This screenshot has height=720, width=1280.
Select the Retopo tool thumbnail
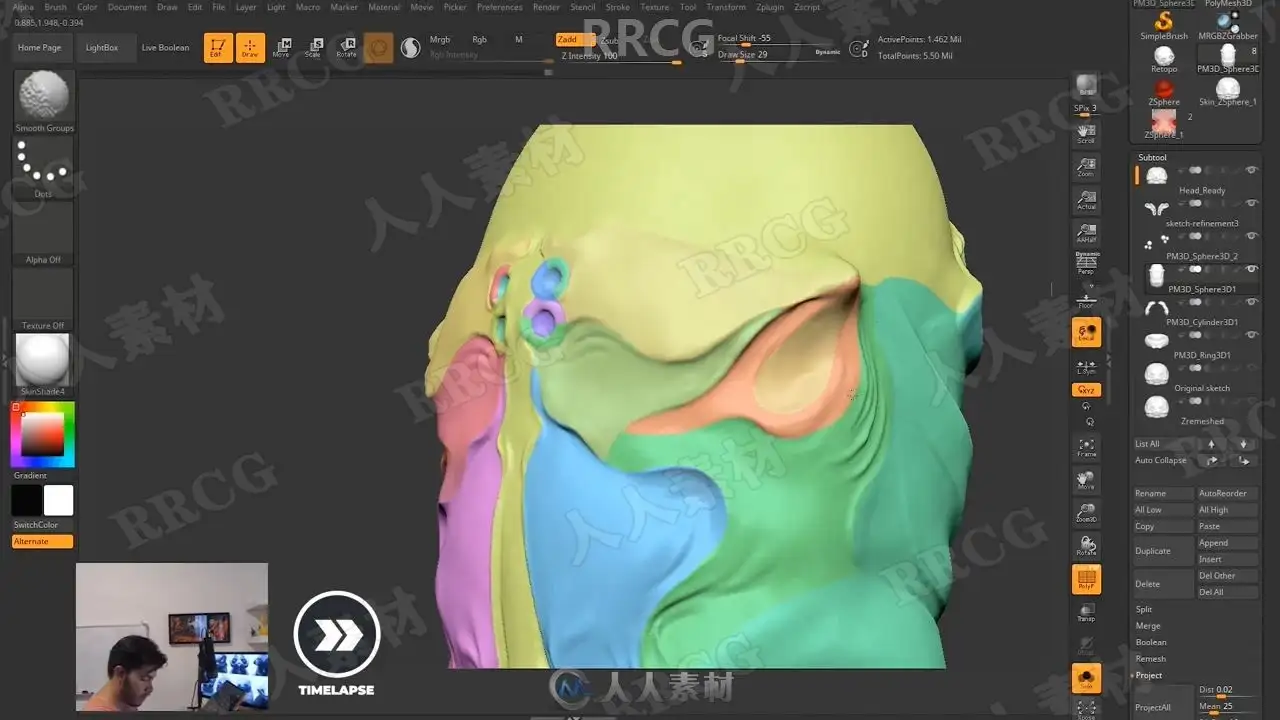tap(1164, 59)
